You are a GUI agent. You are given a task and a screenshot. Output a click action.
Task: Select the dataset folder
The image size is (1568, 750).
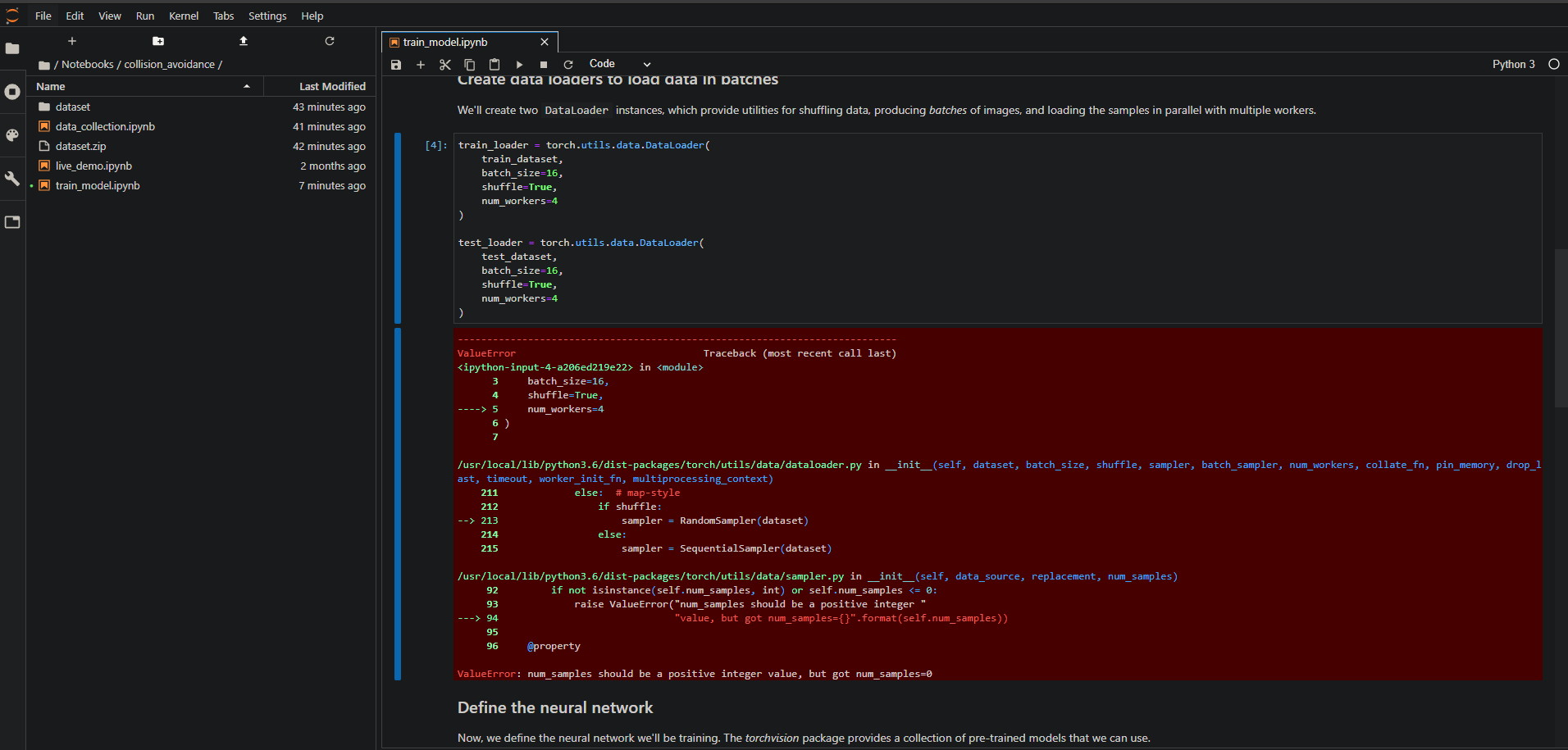202,107
